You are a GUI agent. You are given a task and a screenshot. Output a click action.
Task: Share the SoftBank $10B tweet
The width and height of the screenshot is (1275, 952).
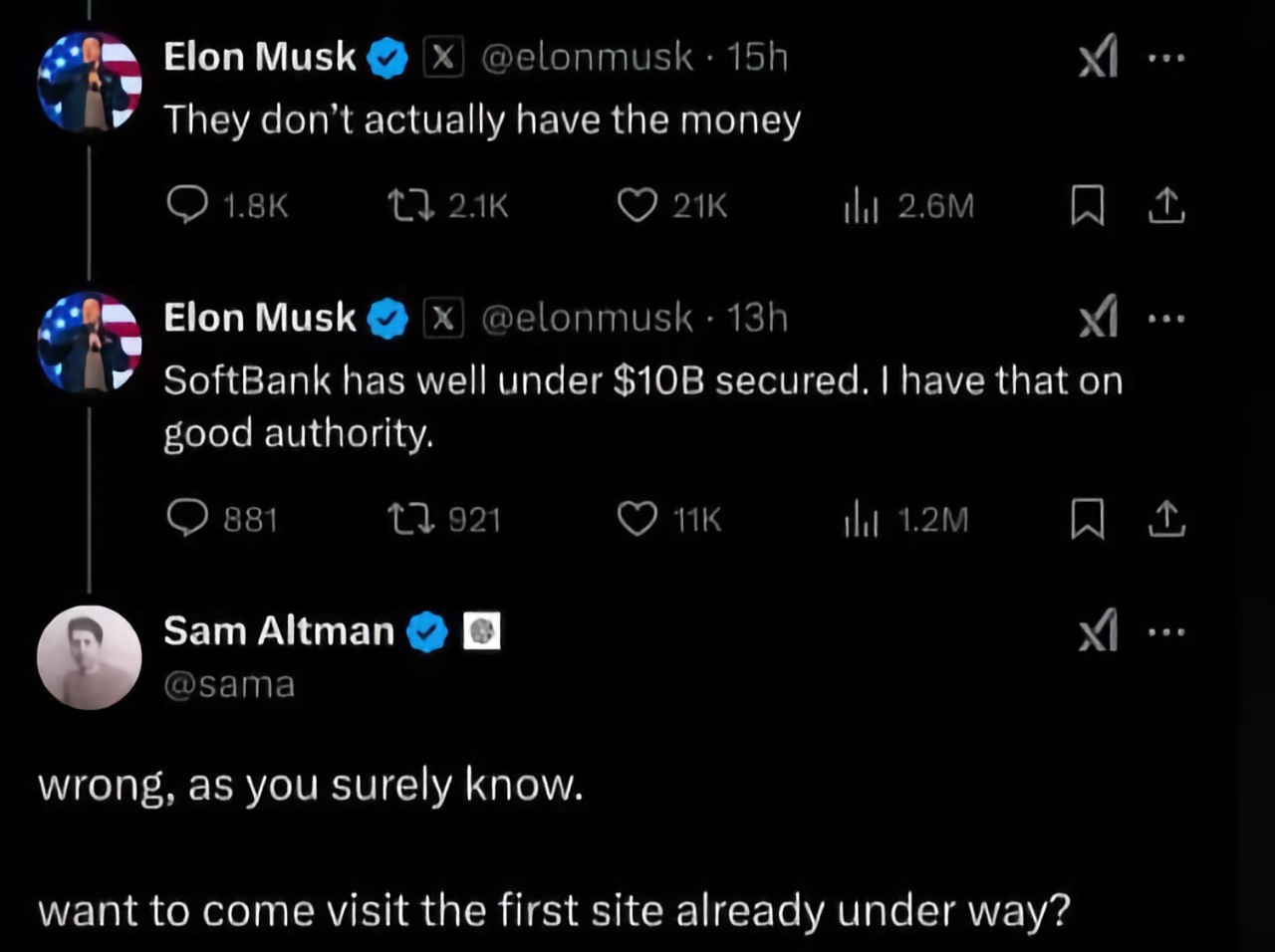1166,519
